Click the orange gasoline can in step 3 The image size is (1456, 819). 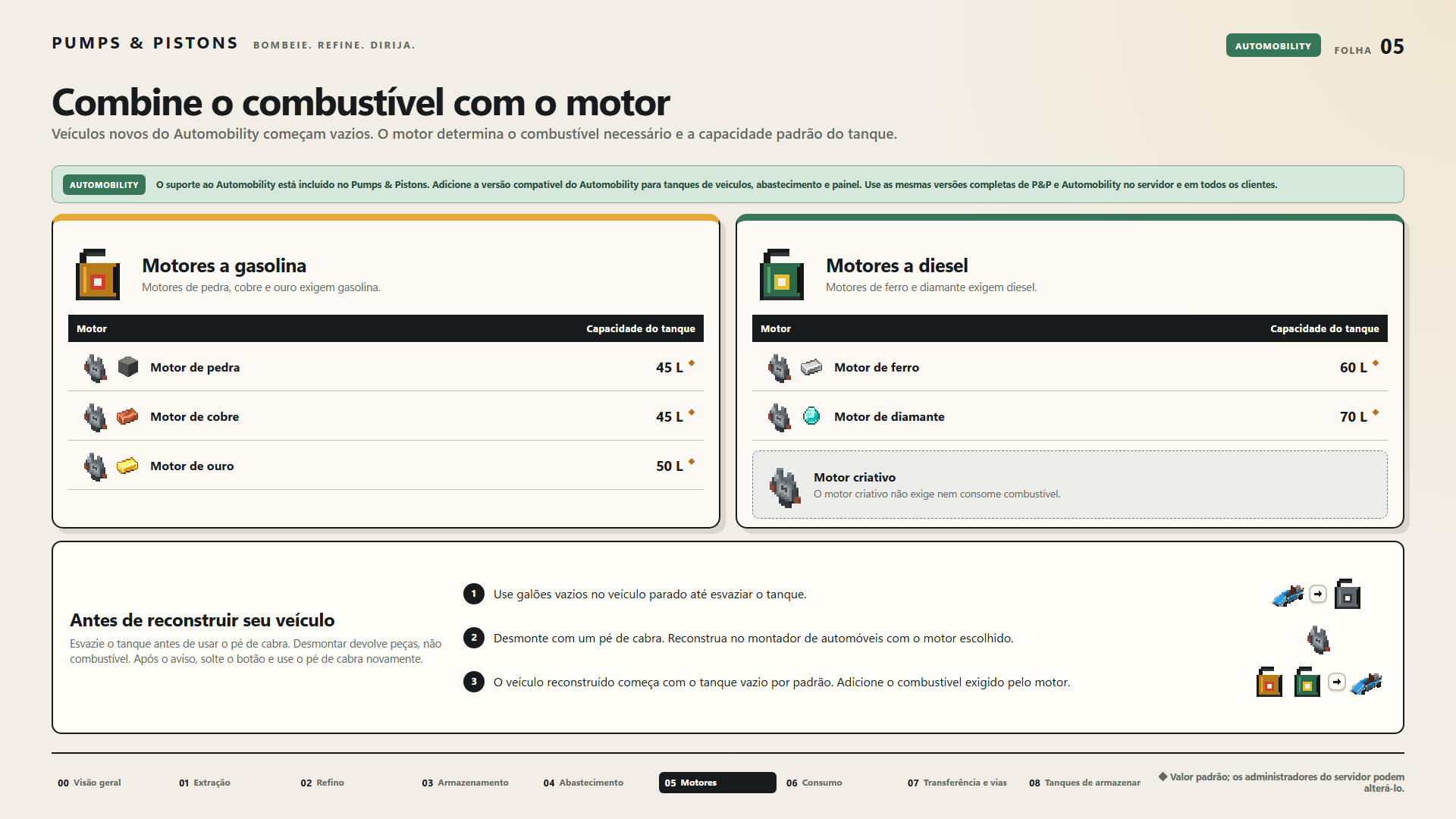[x=1269, y=682]
